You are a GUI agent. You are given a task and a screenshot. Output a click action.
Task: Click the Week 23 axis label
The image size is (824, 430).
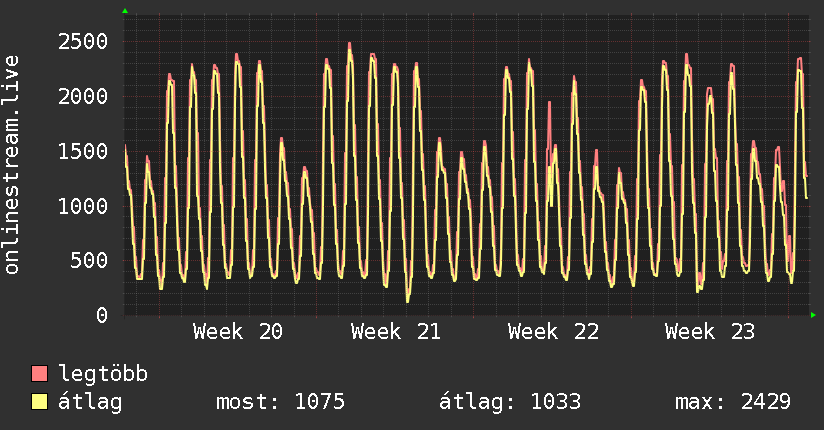point(710,332)
